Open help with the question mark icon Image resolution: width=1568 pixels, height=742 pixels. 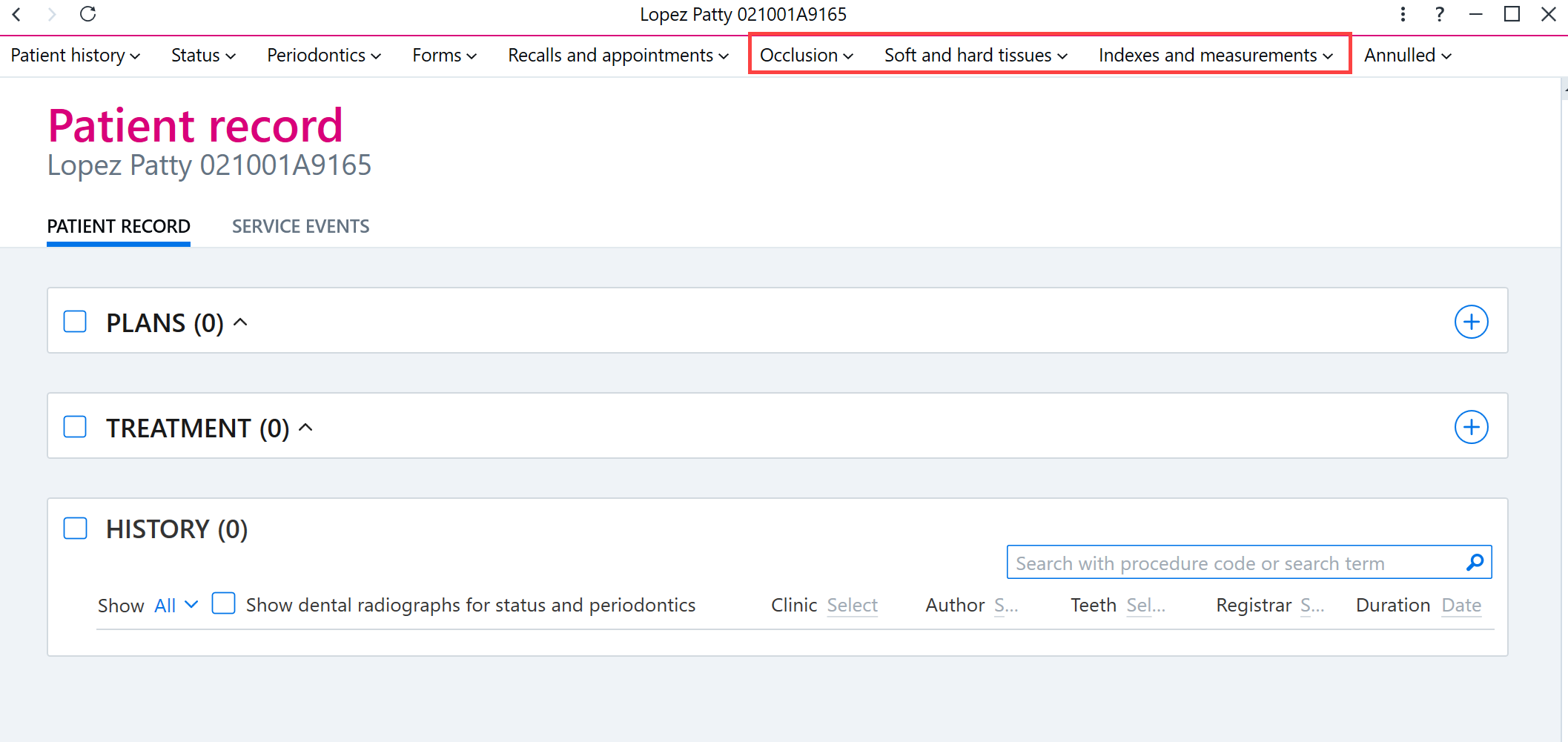coord(1439,14)
